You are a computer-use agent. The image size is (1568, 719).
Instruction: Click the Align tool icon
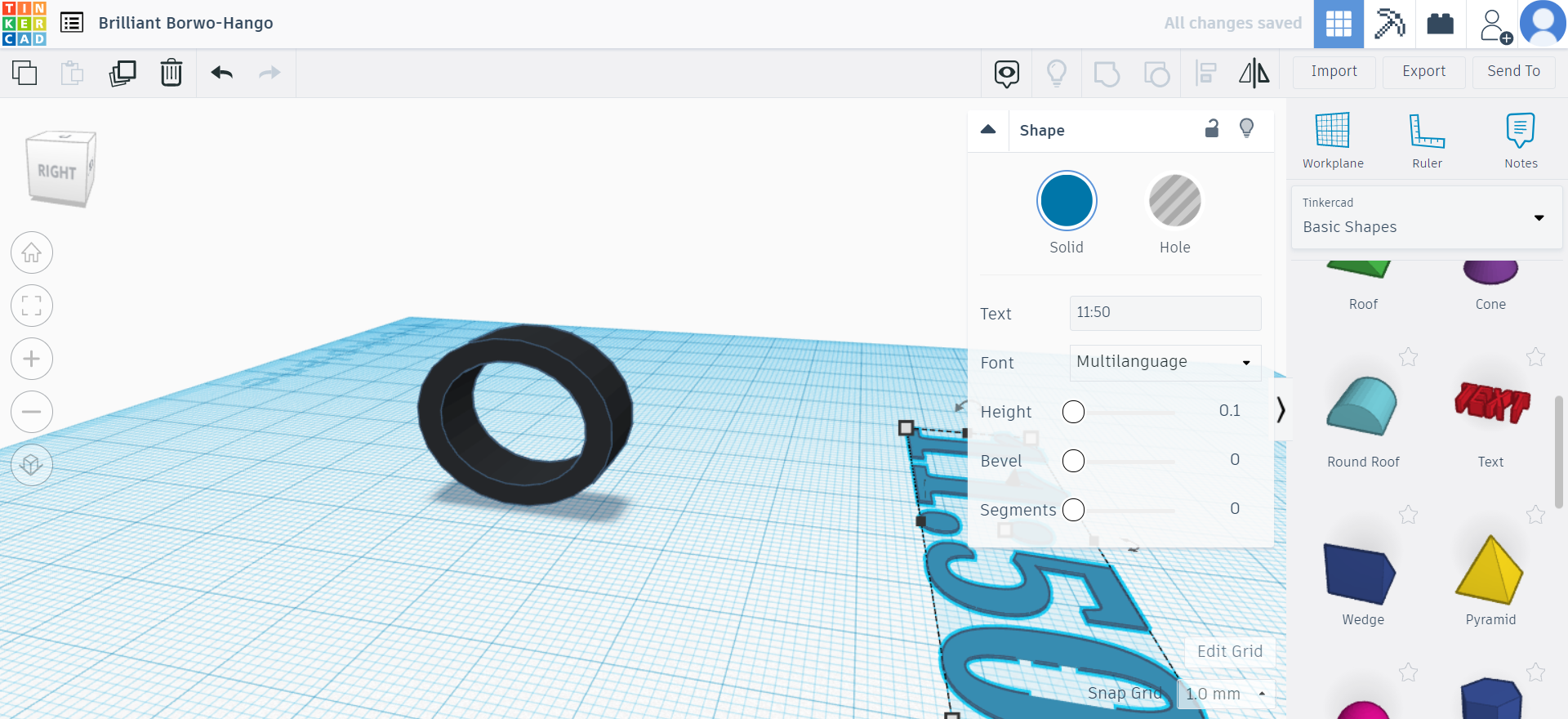[1206, 74]
